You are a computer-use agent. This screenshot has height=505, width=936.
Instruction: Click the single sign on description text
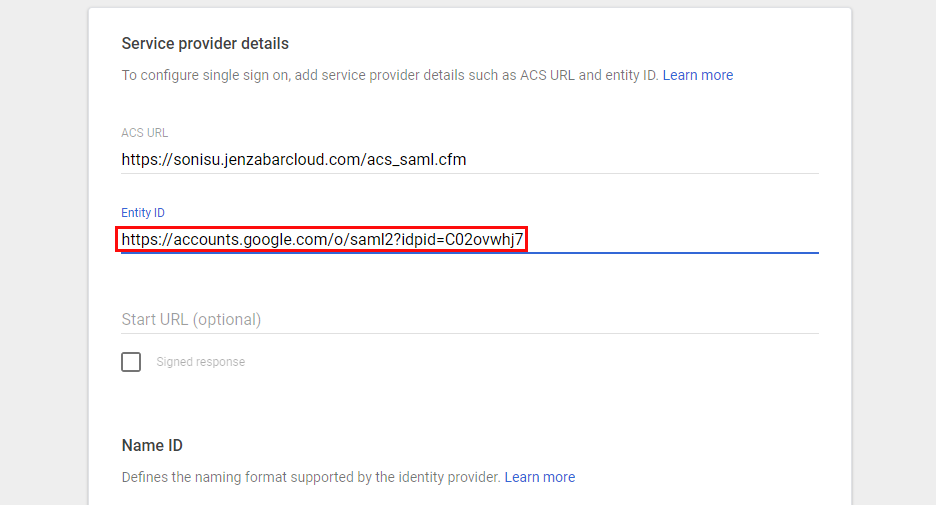[x=390, y=75]
